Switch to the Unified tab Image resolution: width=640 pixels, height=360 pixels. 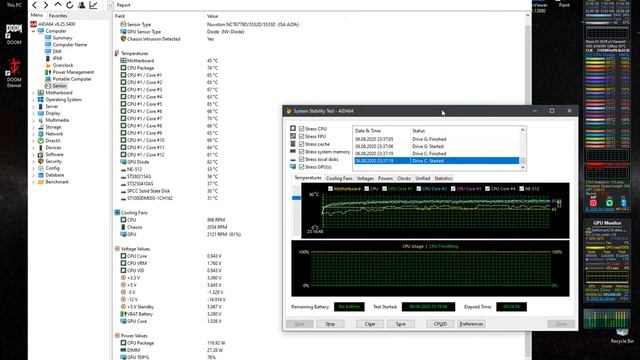click(x=422, y=178)
